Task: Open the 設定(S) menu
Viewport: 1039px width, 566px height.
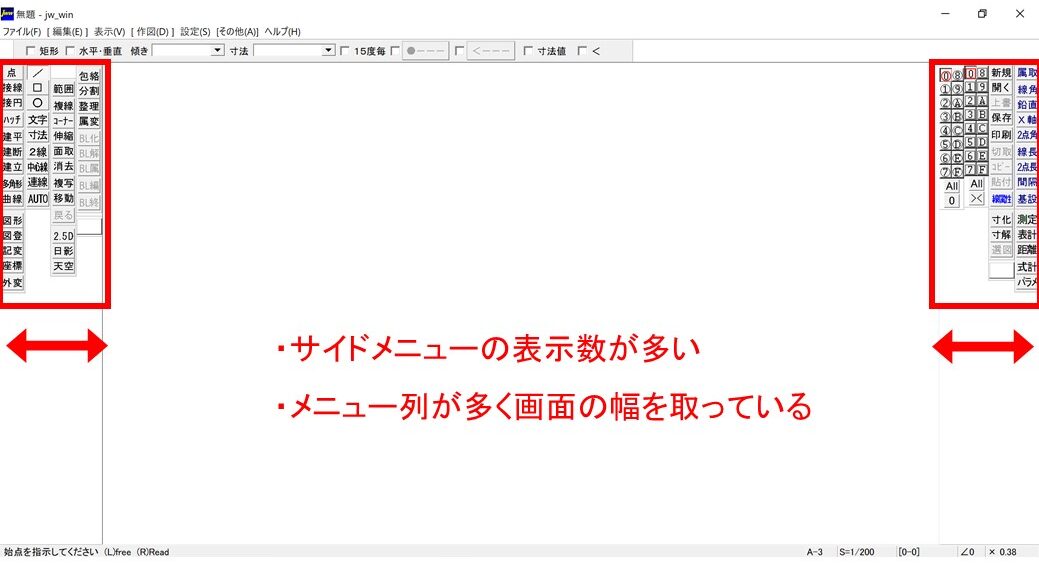Action: (195, 32)
